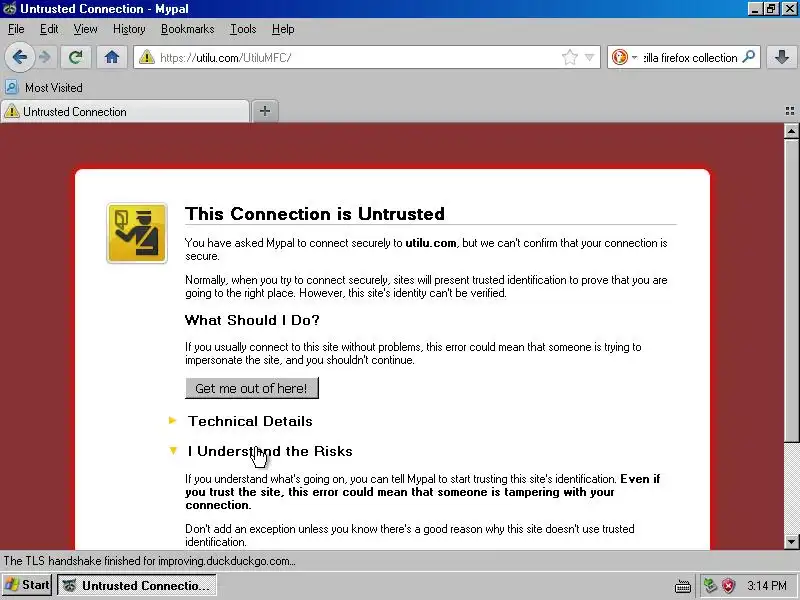Open a new tab with the plus button
The height and width of the screenshot is (600, 800).
[265, 111]
